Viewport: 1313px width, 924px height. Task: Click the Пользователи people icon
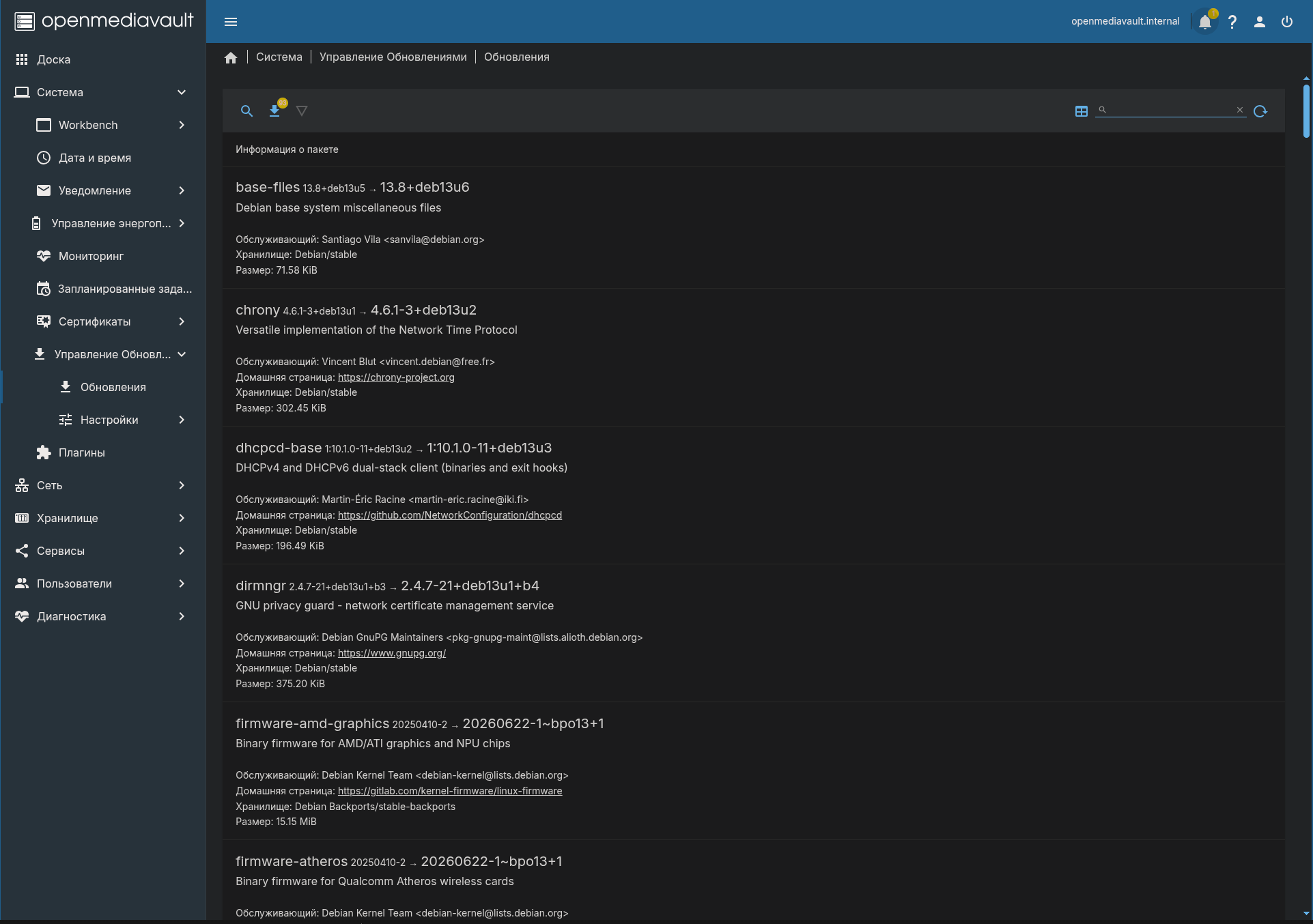pos(22,583)
